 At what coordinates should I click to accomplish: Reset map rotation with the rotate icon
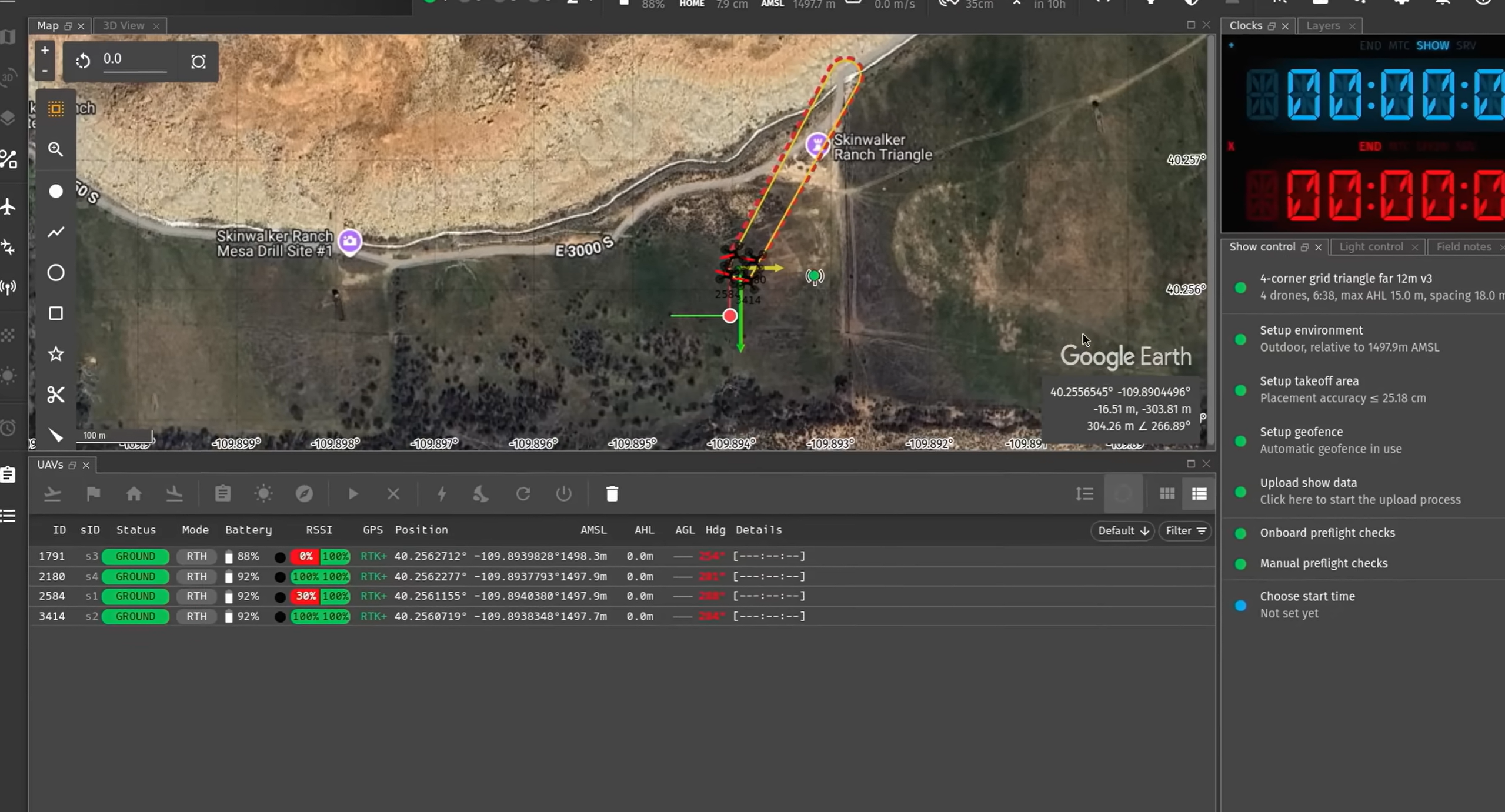click(x=83, y=61)
